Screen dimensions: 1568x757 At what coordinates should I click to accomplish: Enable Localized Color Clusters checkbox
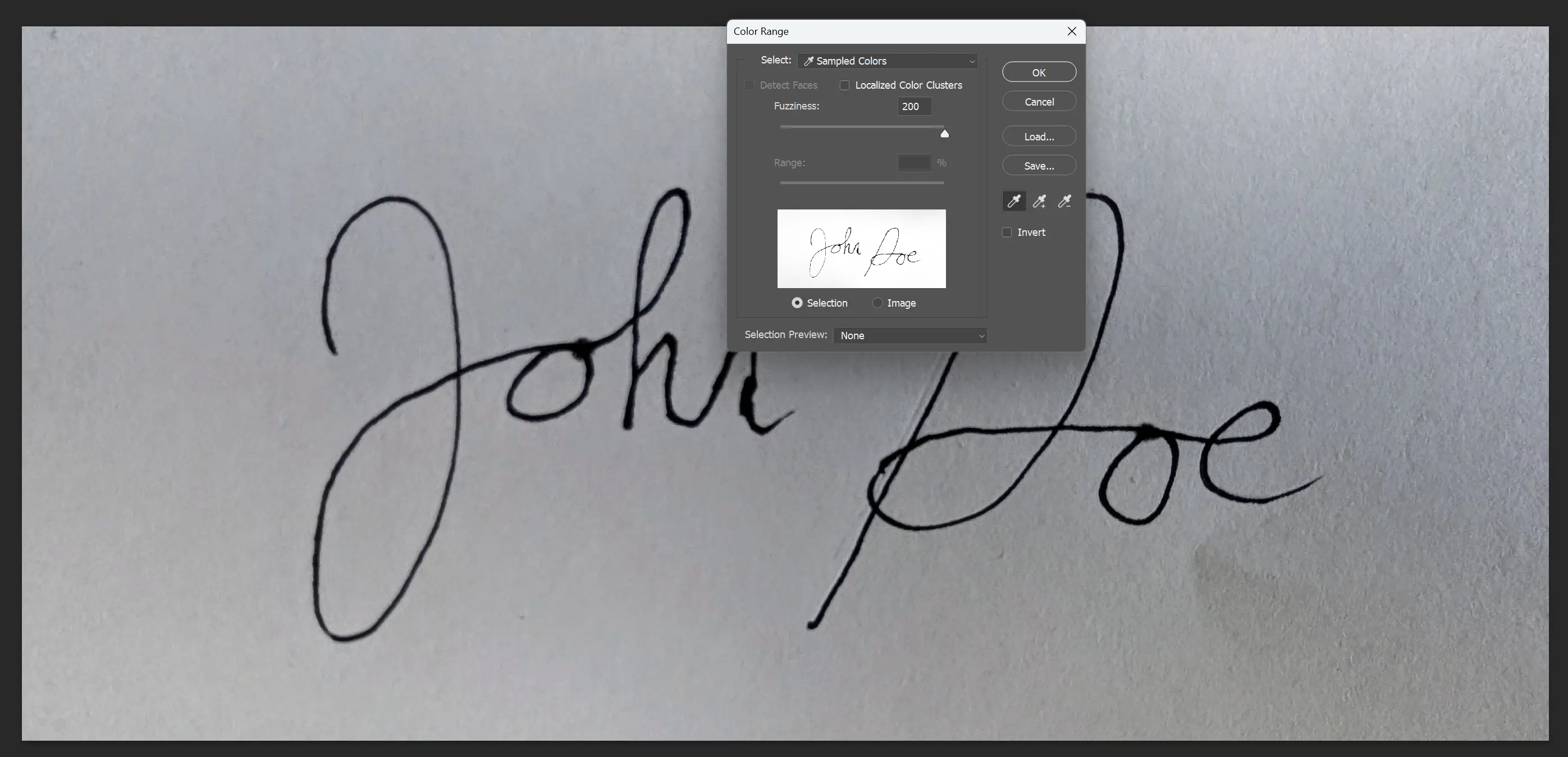coord(845,85)
